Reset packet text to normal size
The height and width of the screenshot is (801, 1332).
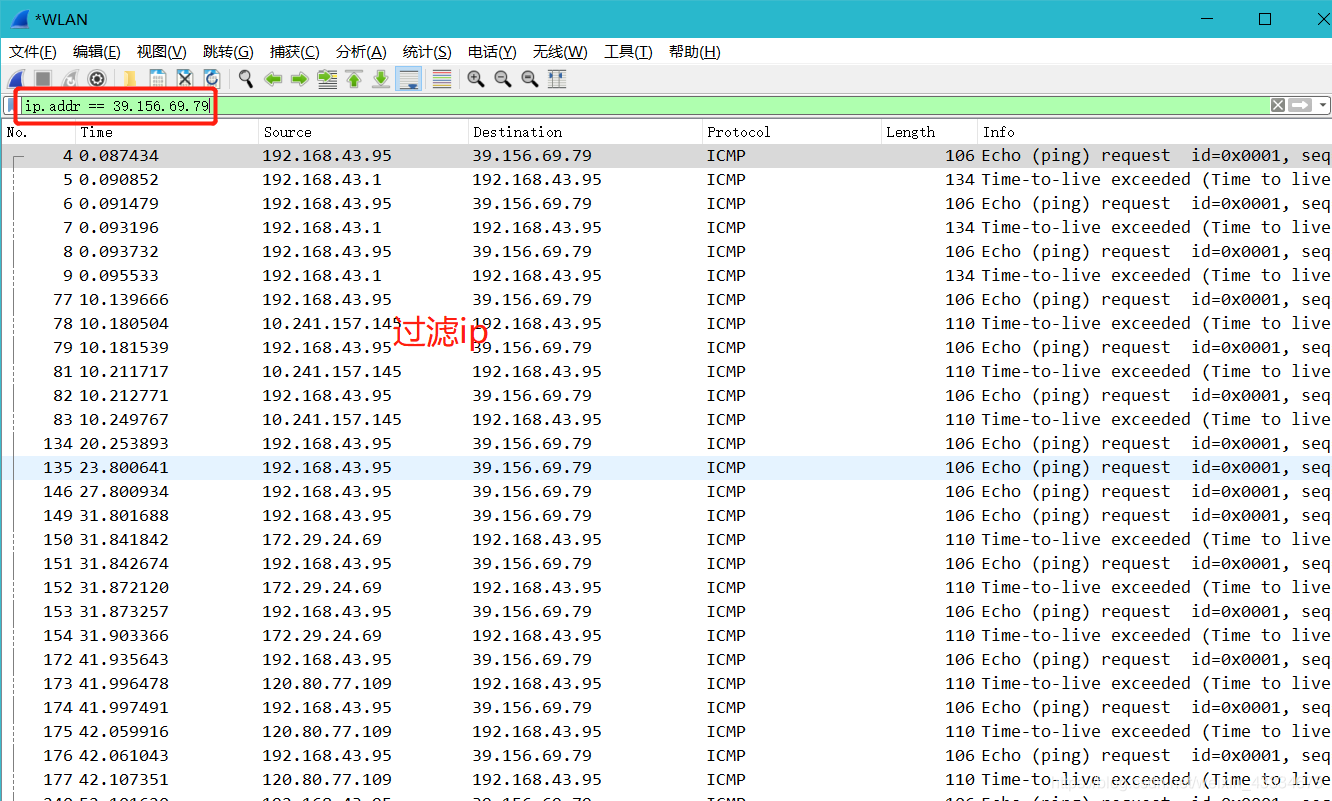point(530,79)
